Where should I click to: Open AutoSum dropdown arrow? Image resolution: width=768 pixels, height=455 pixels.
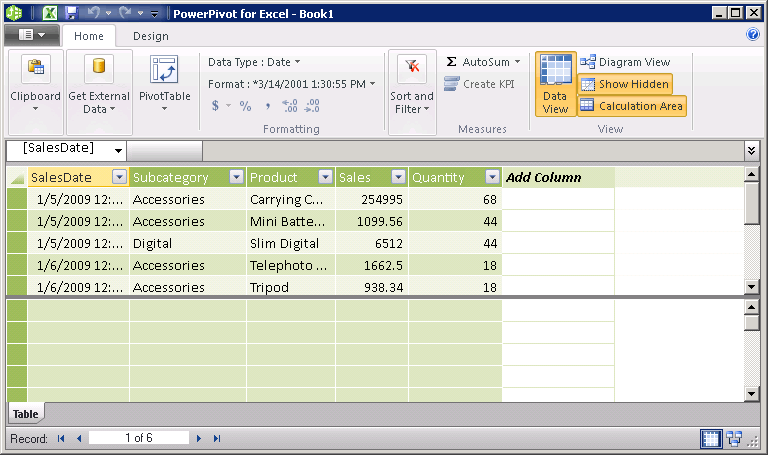(x=517, y=62)
